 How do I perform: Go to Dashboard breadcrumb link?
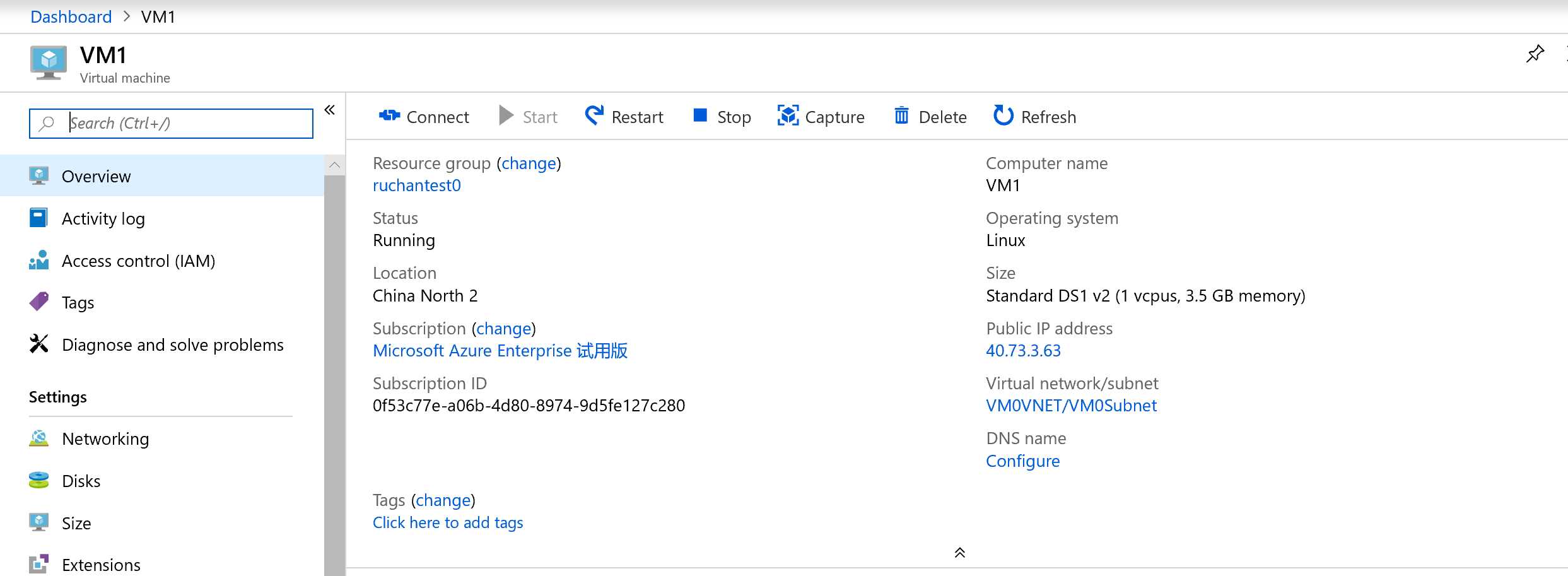(x=71, y=16)
